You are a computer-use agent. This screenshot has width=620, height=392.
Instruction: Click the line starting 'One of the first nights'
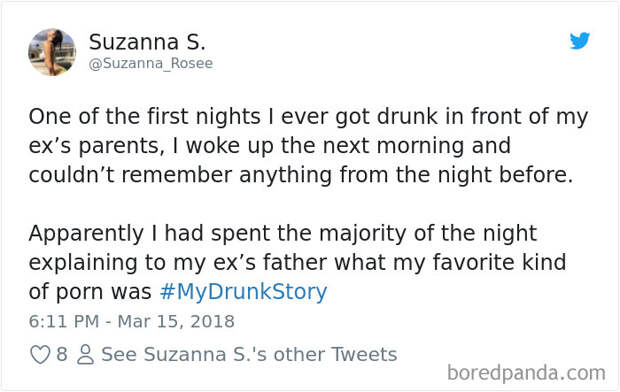tap(308, 117)
